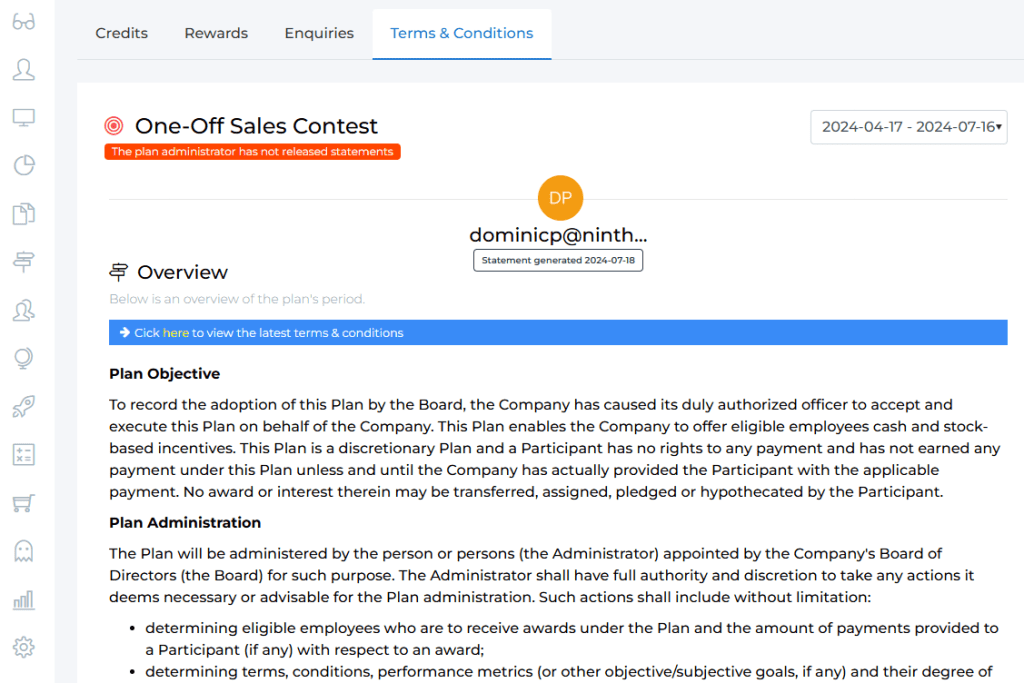Click the DP user avatar circle
1024x683 pixels.
pyautogui.click(x=560, y=198)
